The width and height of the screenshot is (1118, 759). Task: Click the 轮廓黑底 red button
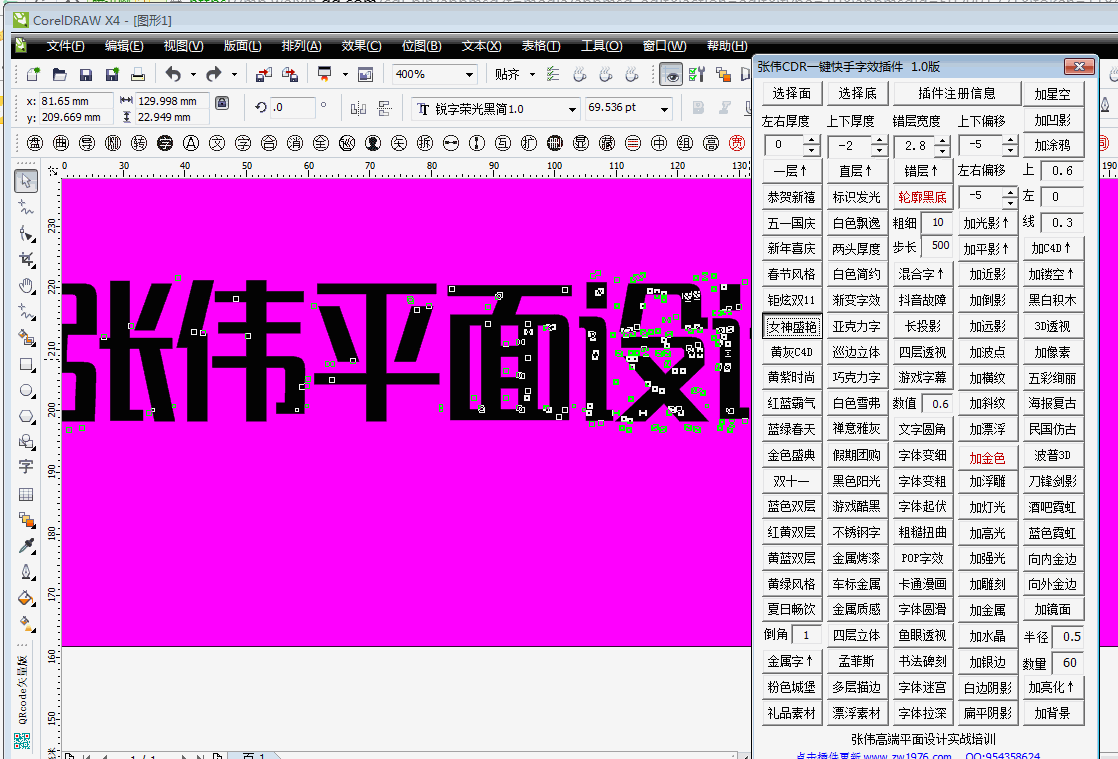pyautogui.click(x=922, y=197)
